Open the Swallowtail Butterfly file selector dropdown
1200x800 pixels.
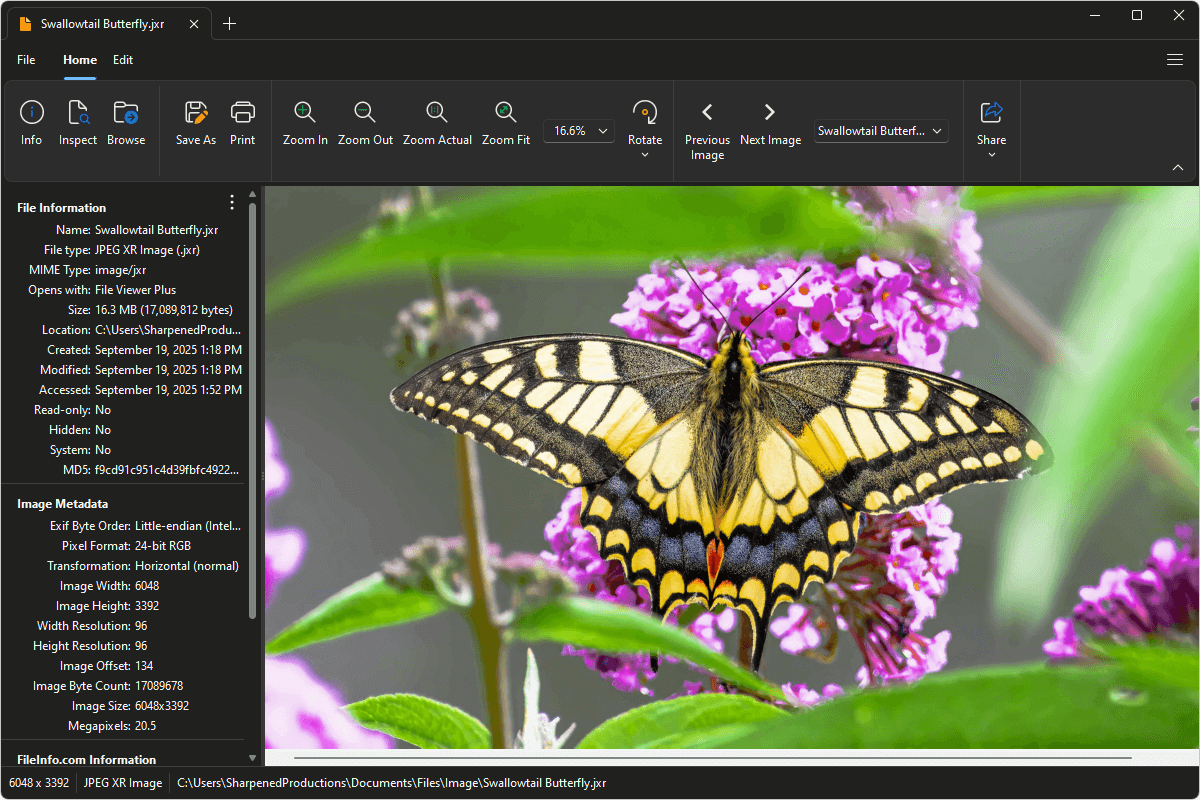tap(880, 131)
